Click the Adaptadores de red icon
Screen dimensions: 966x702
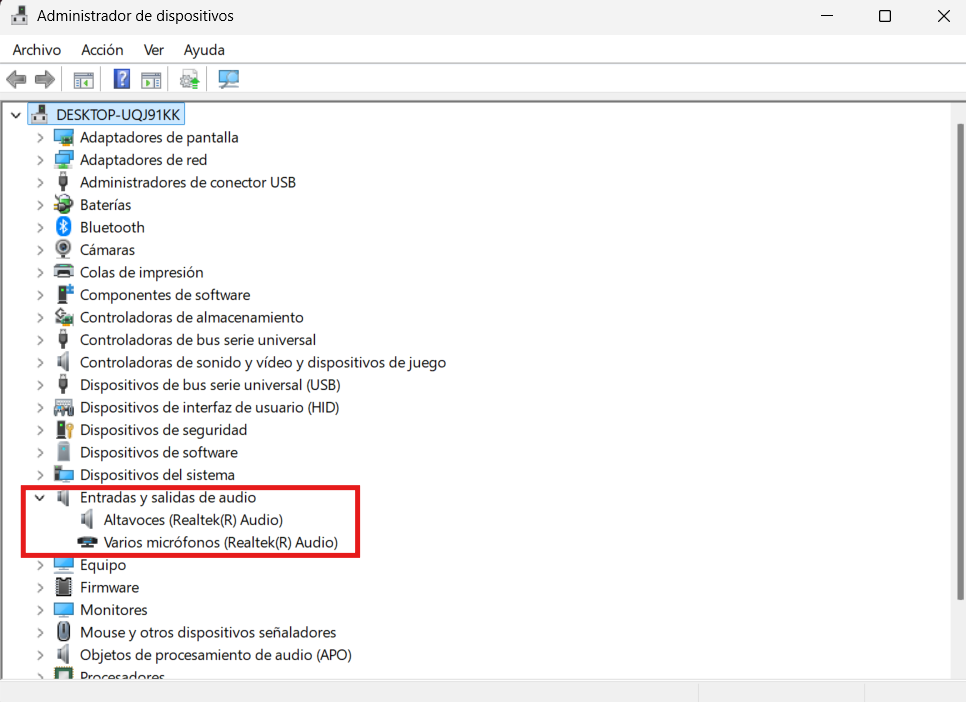[x=63, y=159]
